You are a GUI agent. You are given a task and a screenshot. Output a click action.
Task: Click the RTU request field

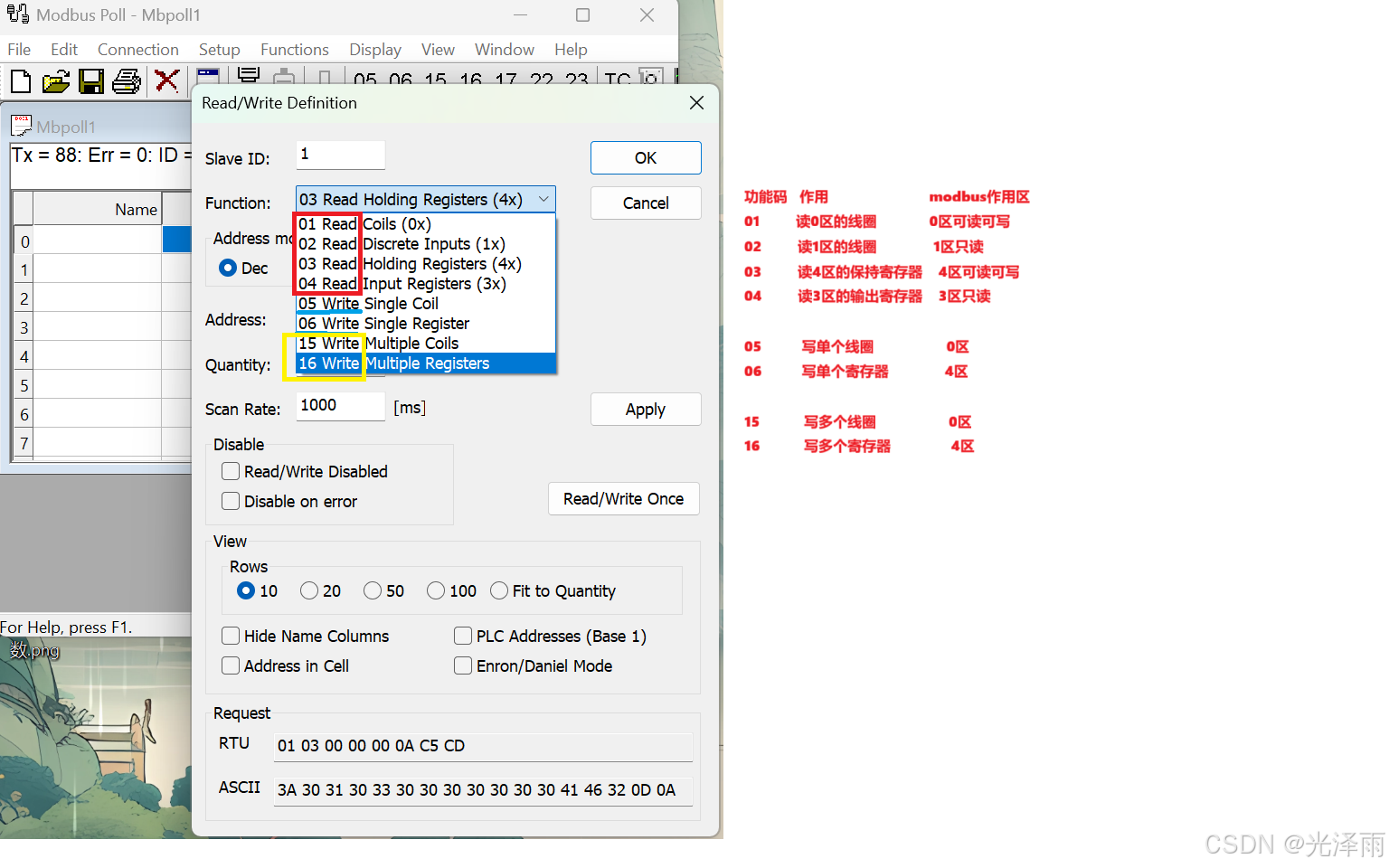[483, 746]
